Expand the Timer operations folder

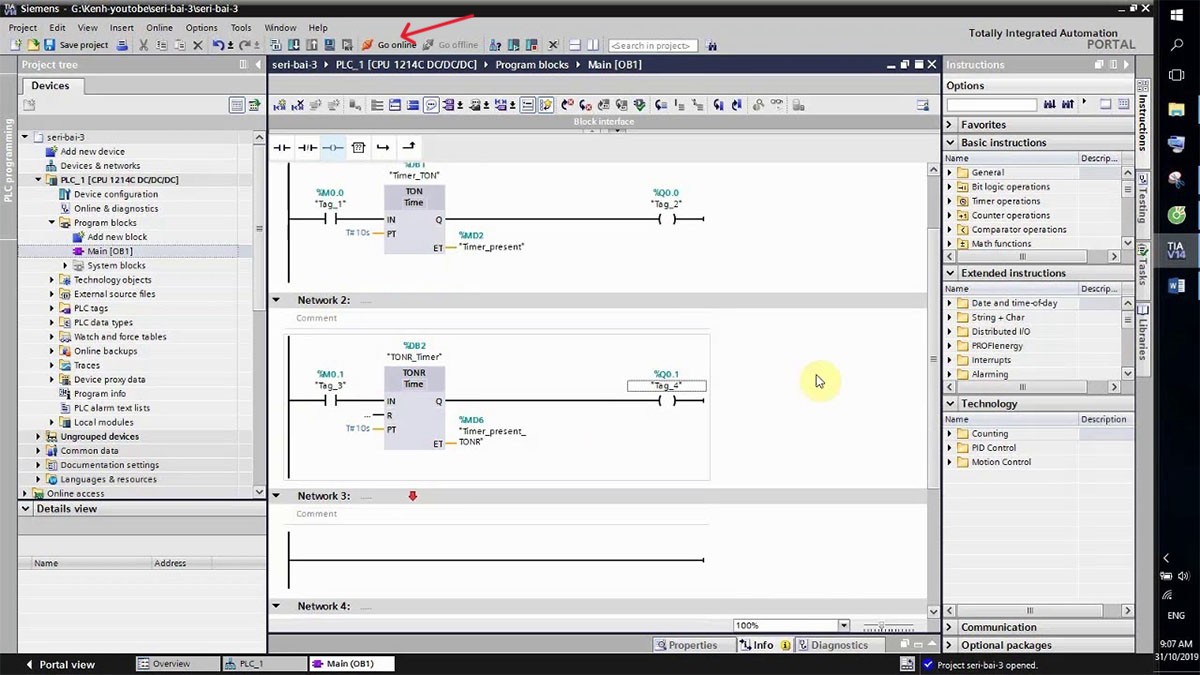coord(950,201)
